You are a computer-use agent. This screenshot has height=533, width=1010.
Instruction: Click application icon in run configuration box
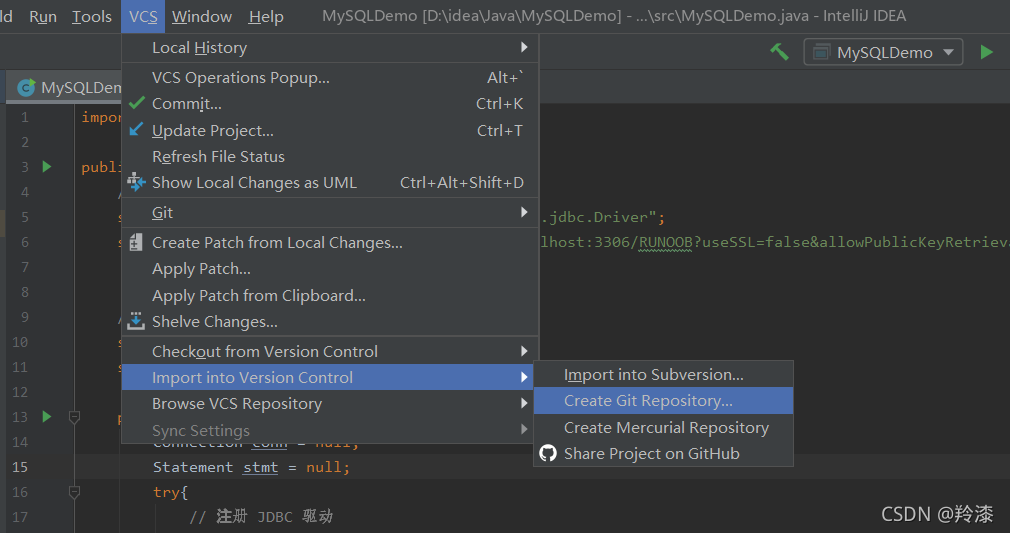pyautogui.click(x=821, y=52)
